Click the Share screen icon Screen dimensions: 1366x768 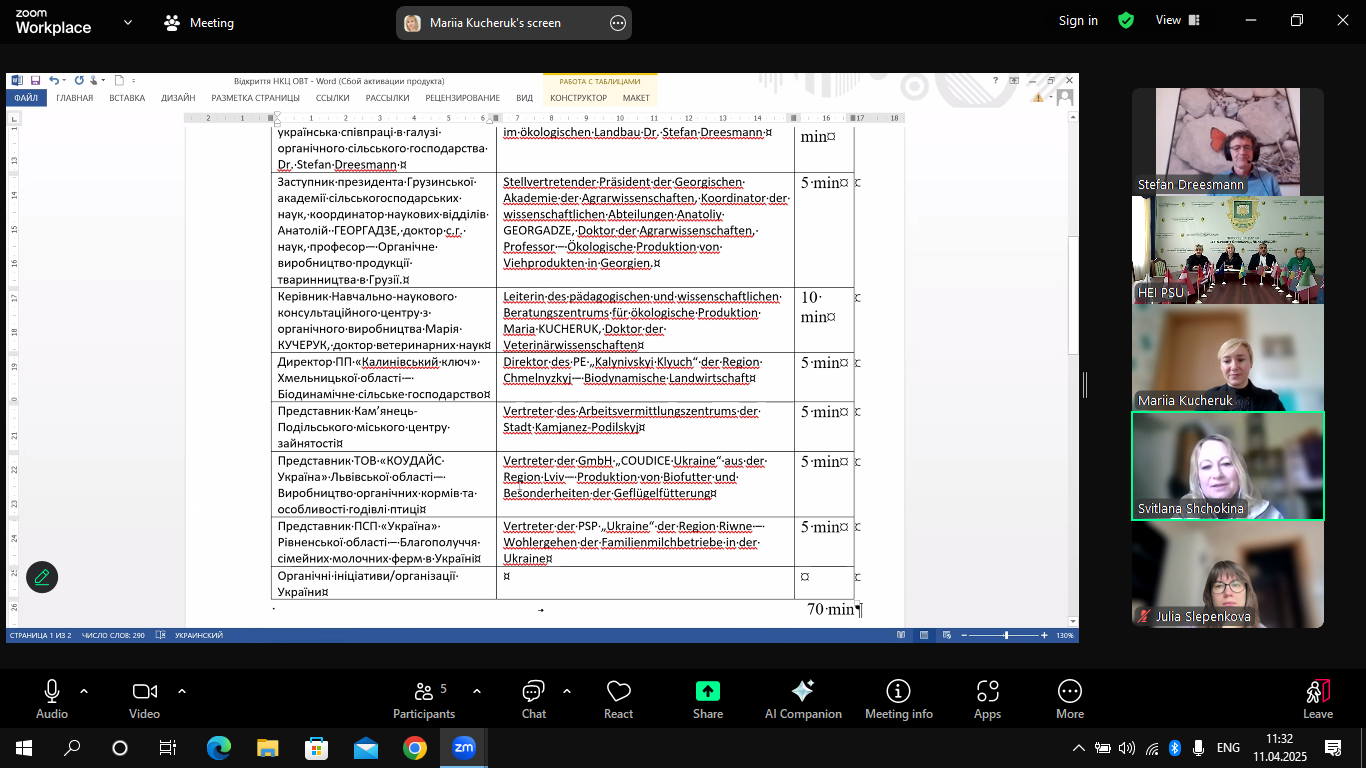click(707, 692)
